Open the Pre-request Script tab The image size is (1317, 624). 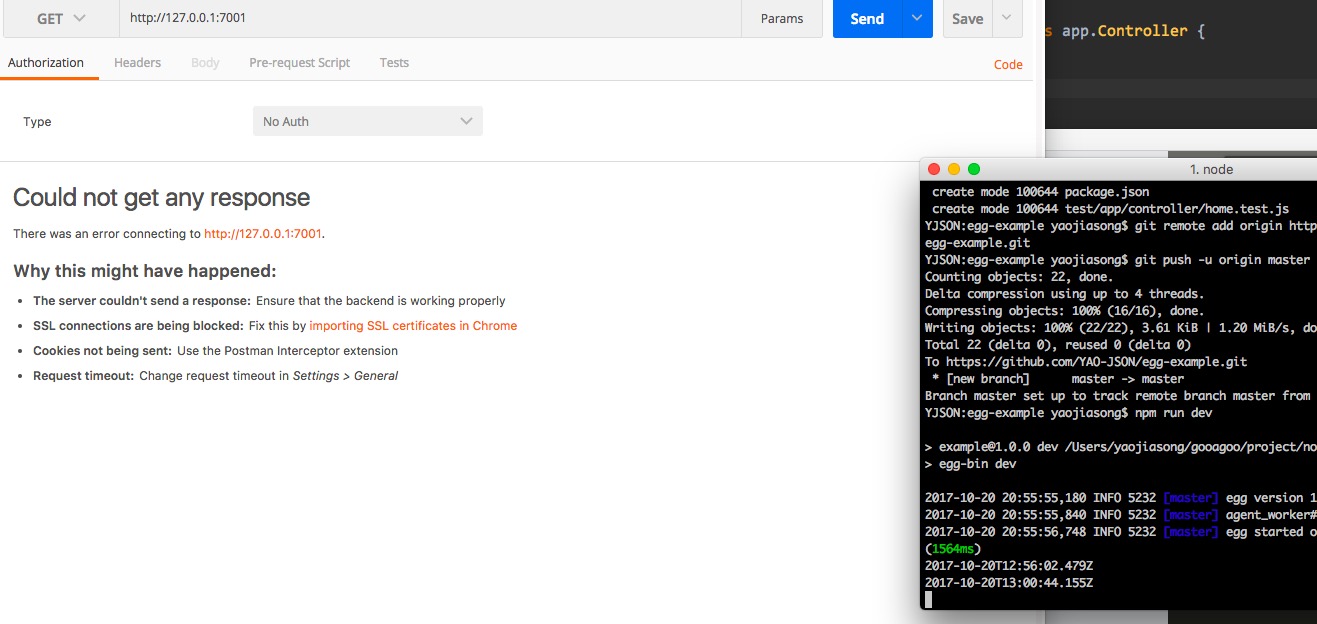click(299, 62)
